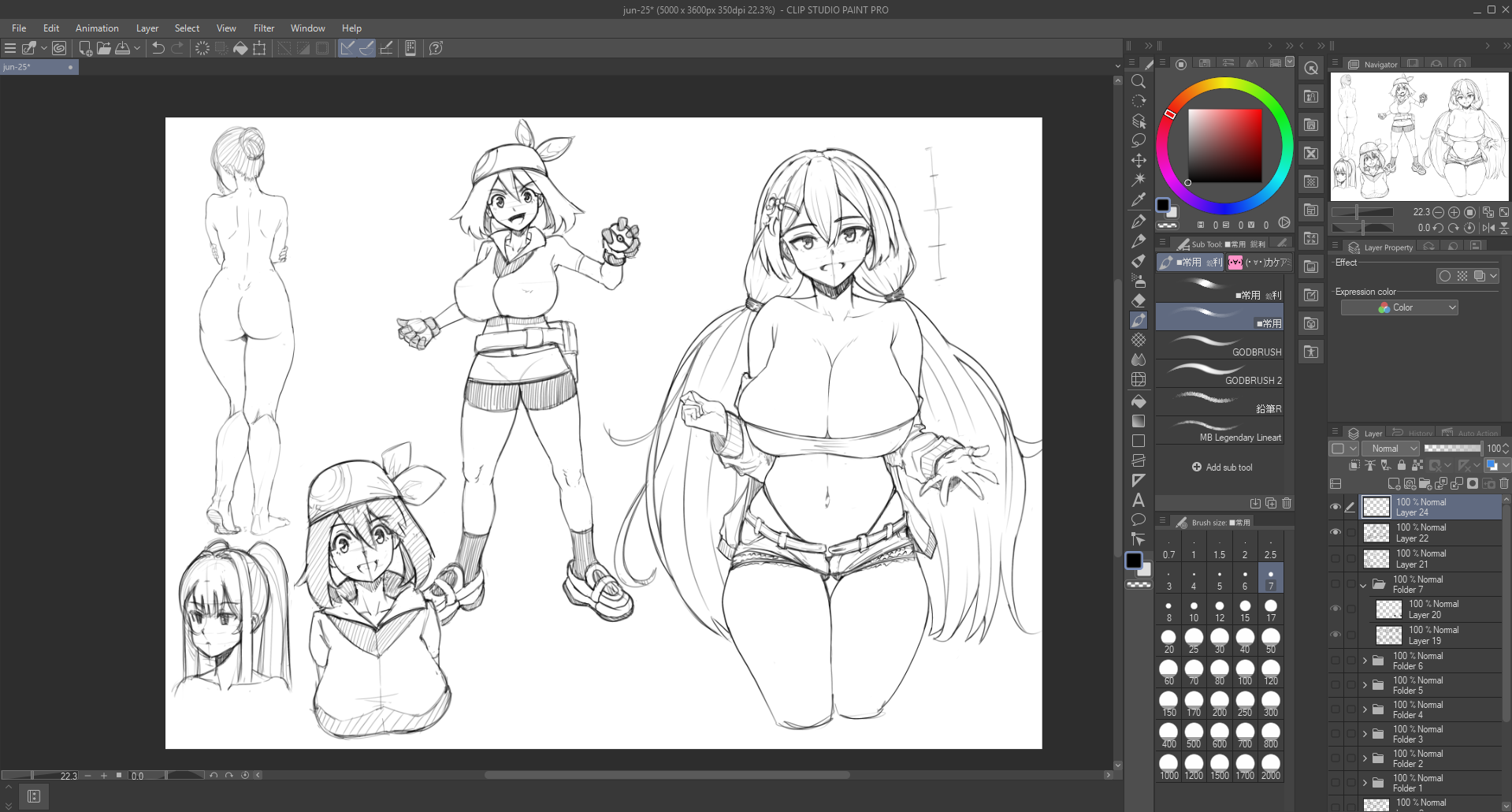
Task: Select the Eraser tool
Action: click(x=1139, y=300)
